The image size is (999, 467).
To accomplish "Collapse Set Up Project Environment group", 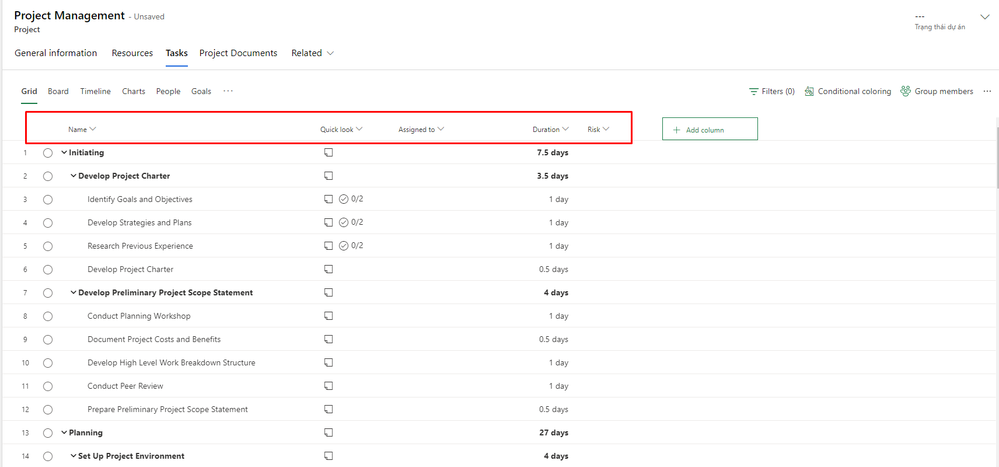I will point(73,456).
